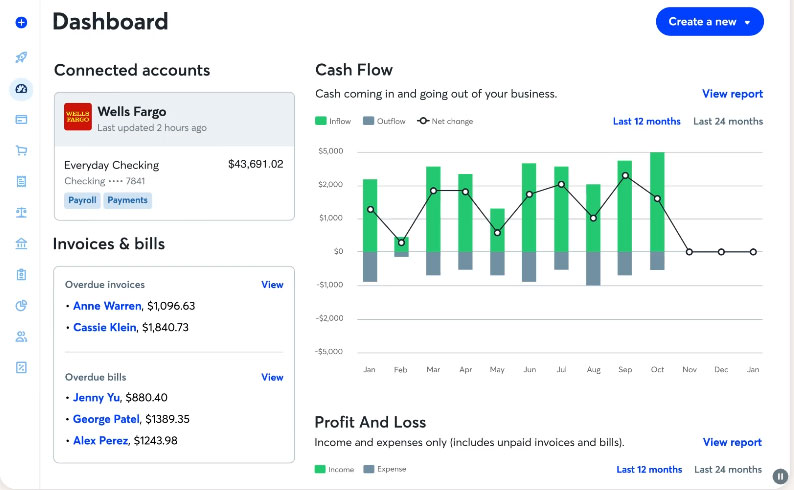Image resolution: width=794 pixels, height=490 pixels.
Task: Click the shopping cart sidebar icon
Action: [21, 151]
